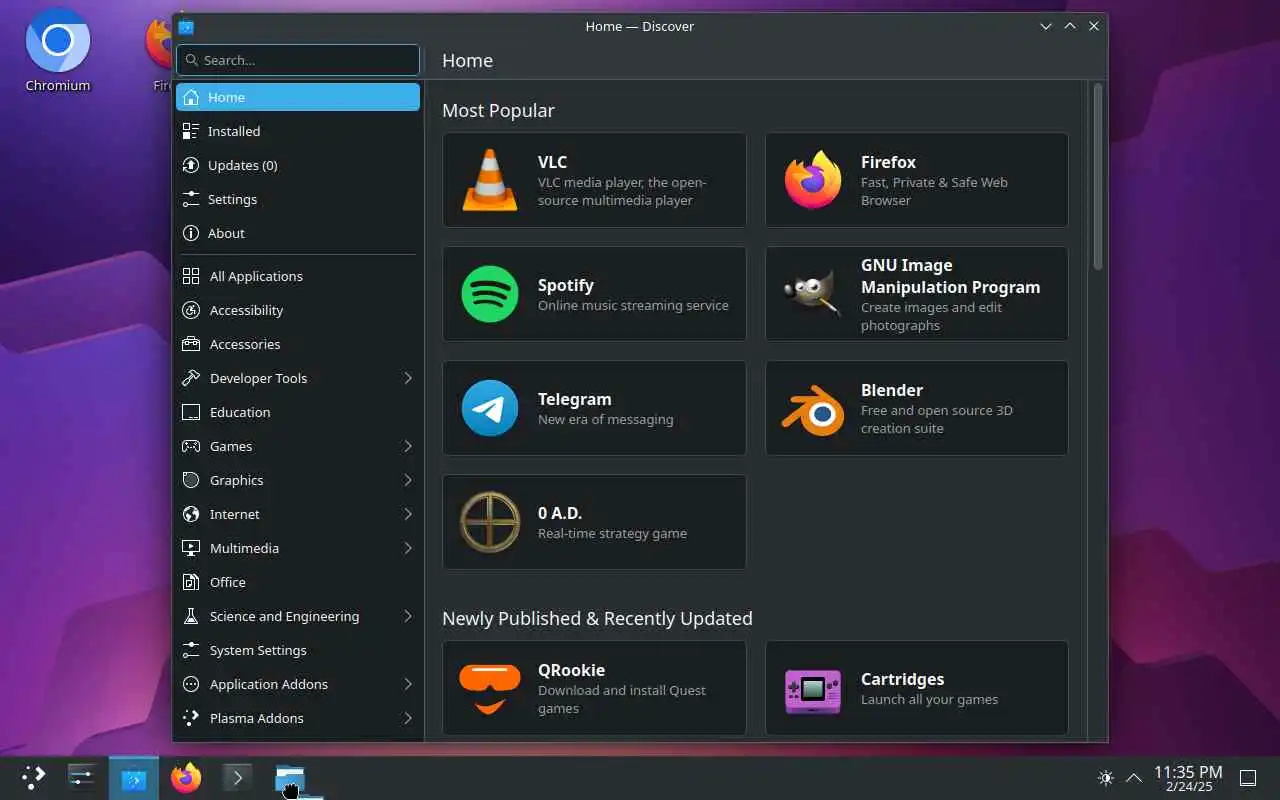Click the System Settings category icon
This screenshot has width=1280, height=800.
(191, 650)
